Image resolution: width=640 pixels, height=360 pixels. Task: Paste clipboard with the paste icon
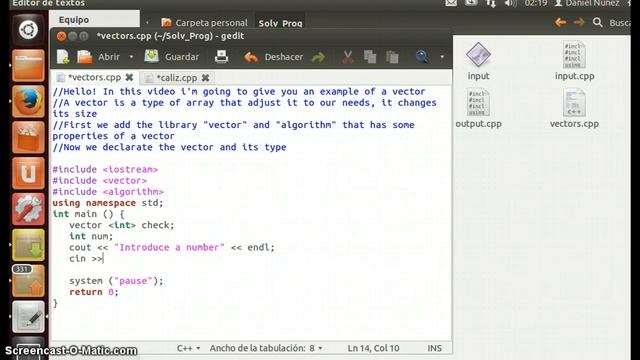(x=392, y=57)
